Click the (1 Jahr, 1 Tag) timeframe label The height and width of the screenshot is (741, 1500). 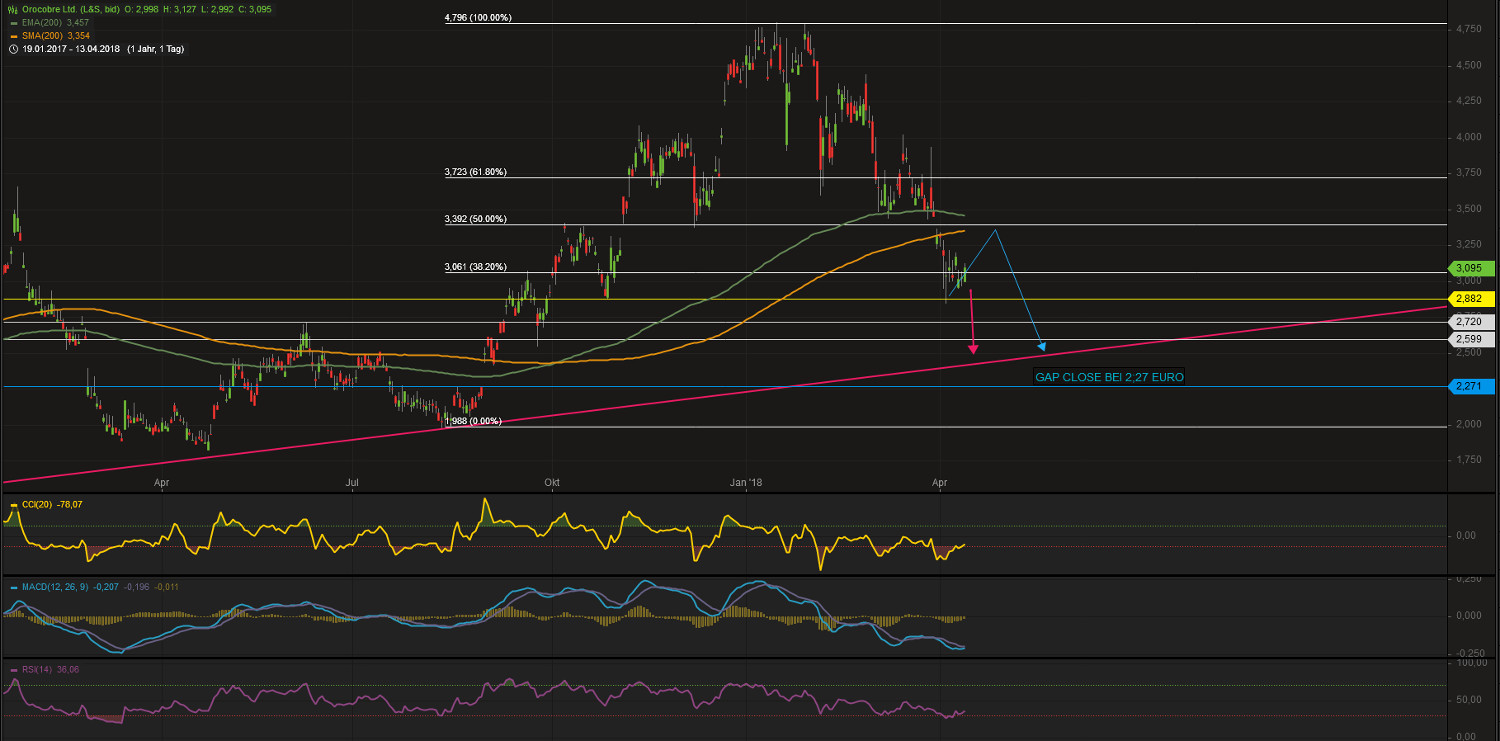156,48
